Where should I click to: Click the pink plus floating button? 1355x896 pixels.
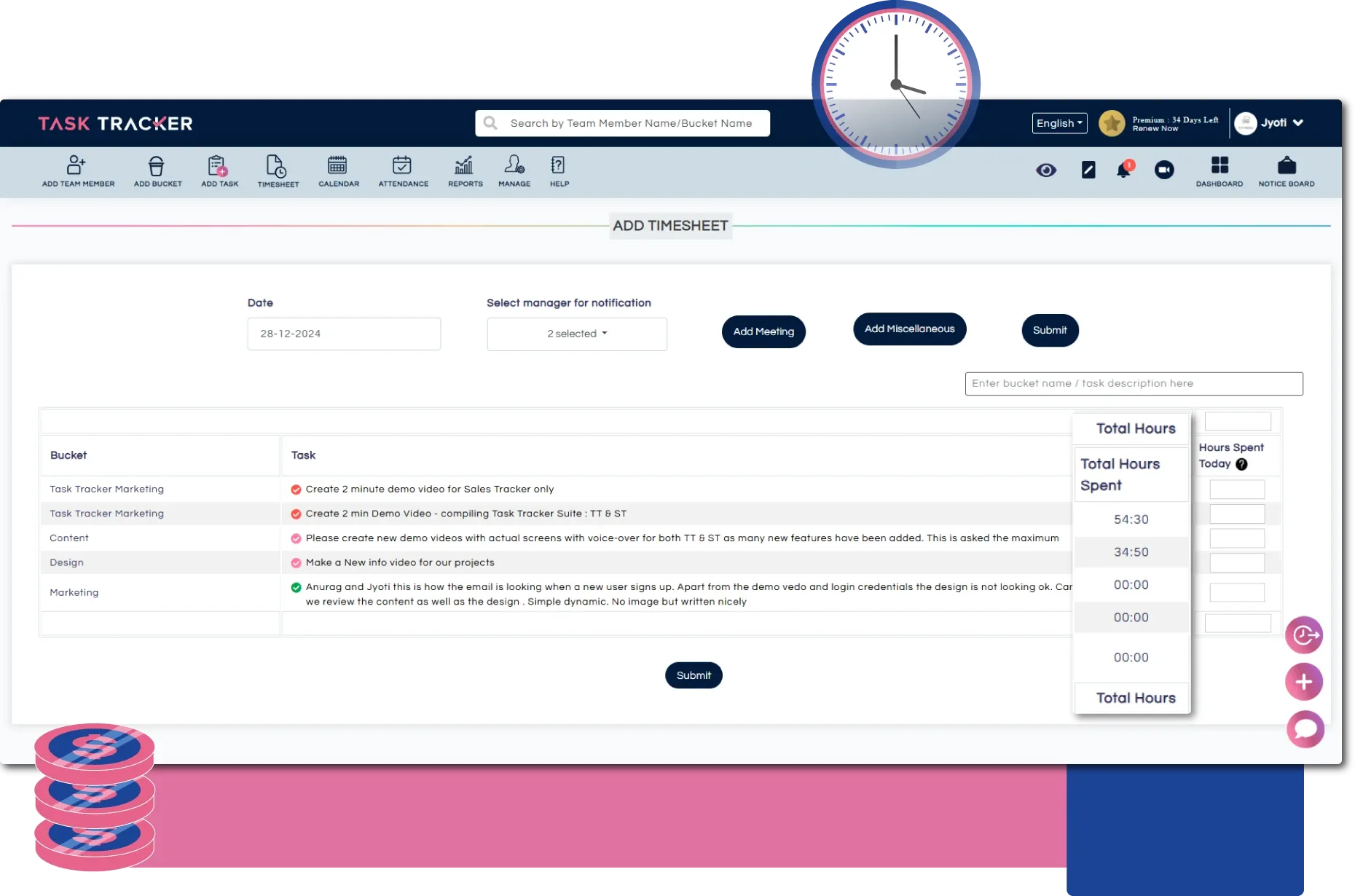pyautogui.click(x=1304, y=682)
